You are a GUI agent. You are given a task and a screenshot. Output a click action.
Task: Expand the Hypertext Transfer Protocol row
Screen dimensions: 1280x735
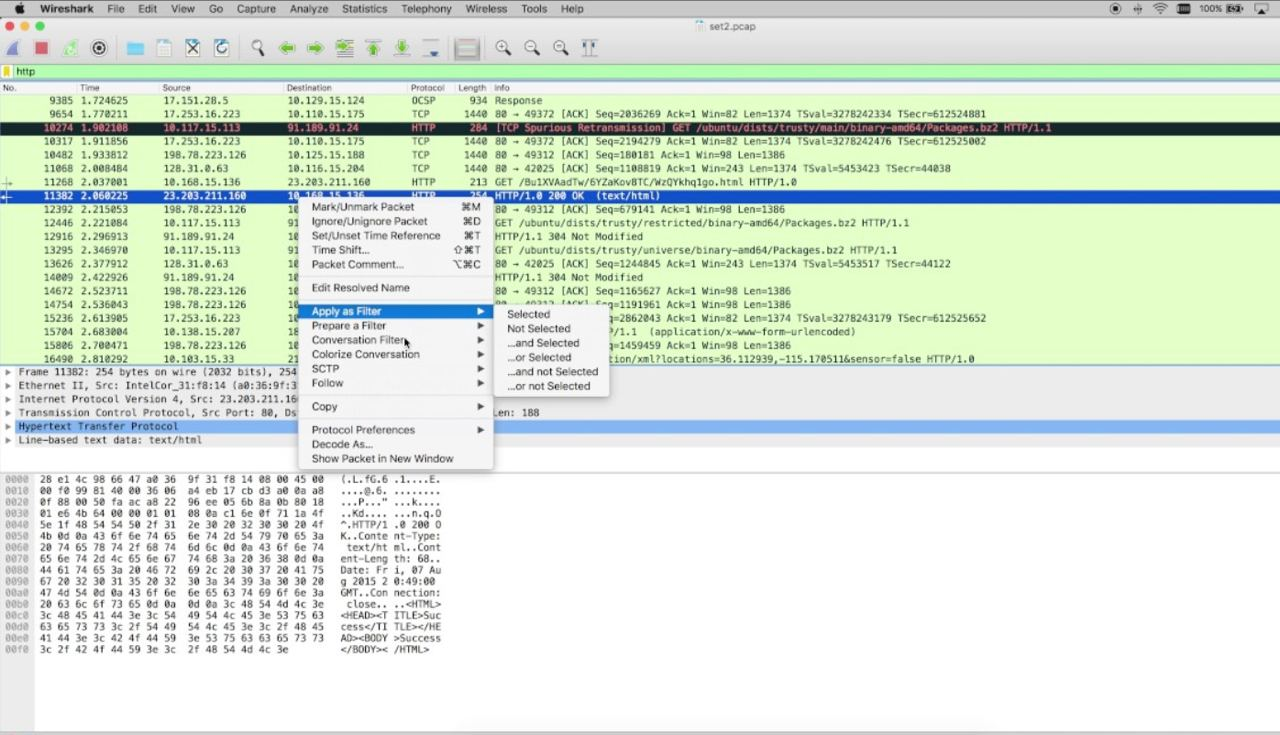8,426
